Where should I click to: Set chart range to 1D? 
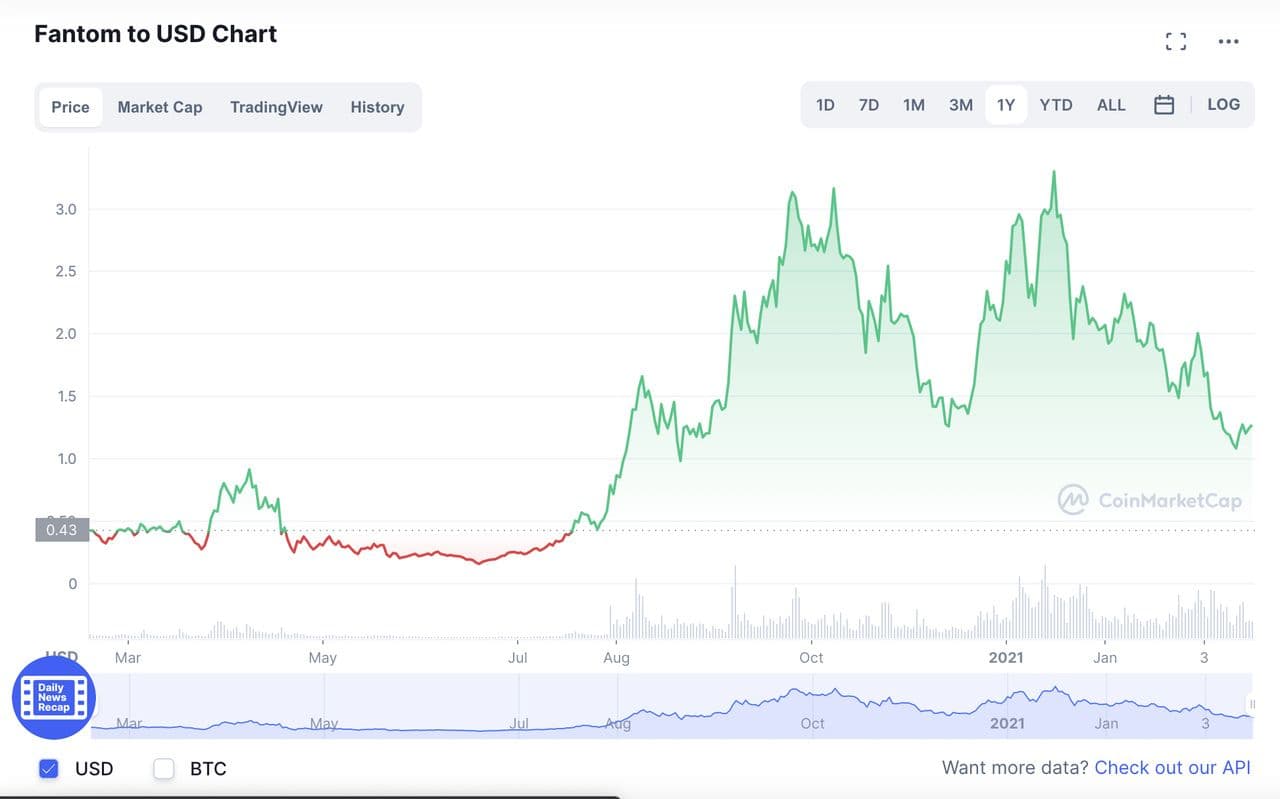coord(825,105)
